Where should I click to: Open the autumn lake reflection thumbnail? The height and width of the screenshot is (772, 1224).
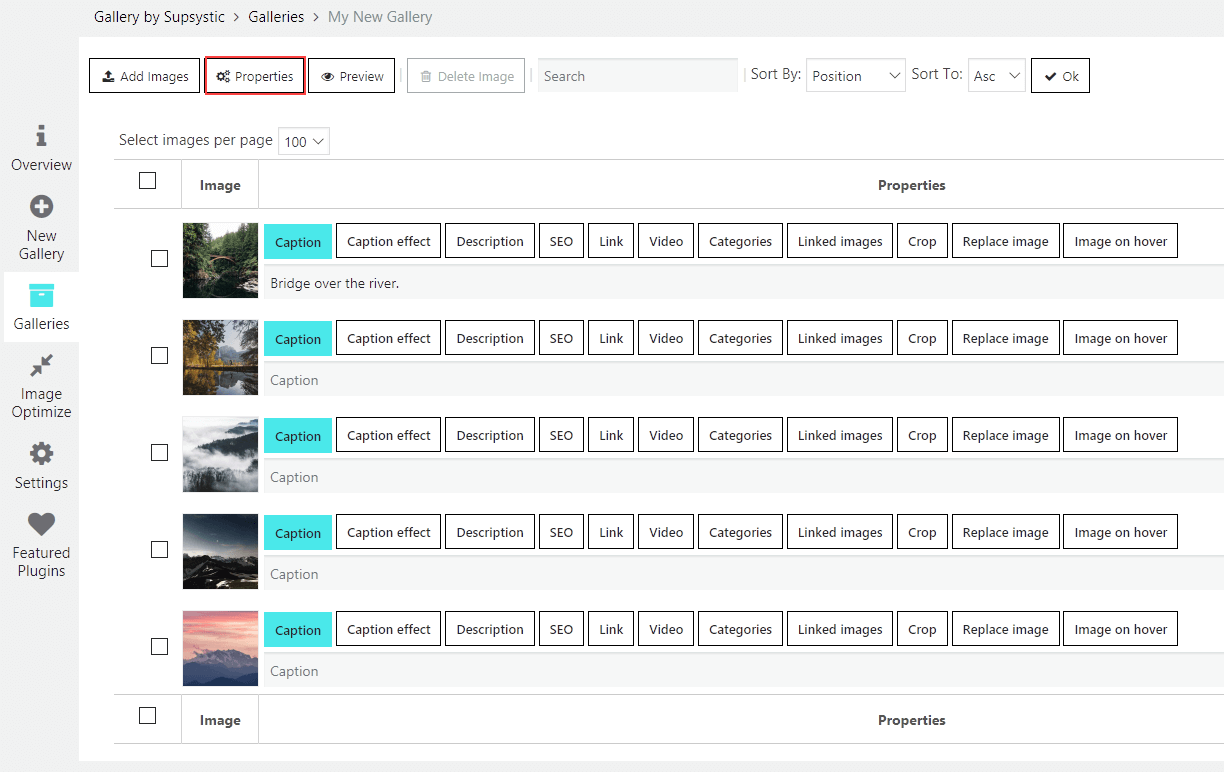click(x=220, y=357)
